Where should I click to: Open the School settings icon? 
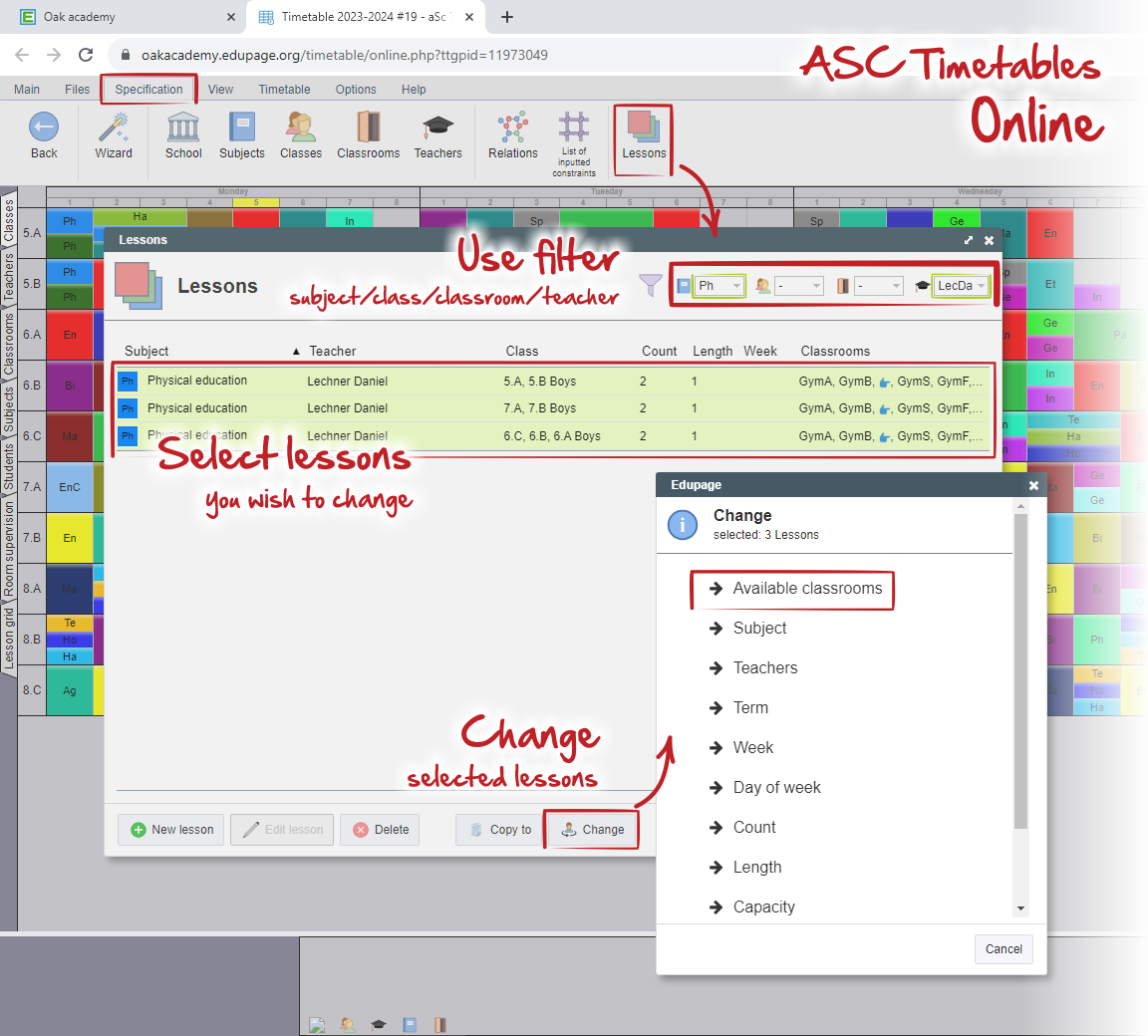[183, 127]
